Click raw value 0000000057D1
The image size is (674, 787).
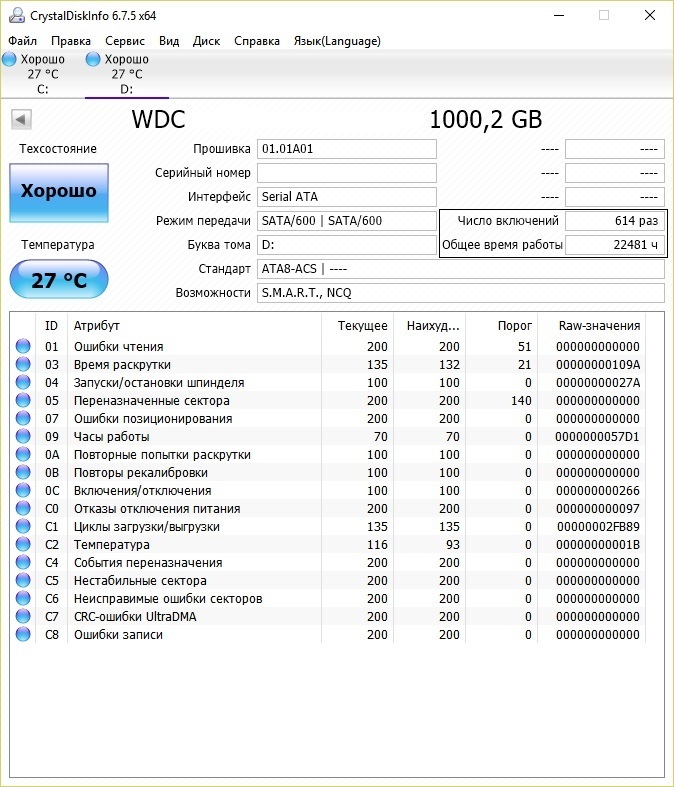[597, 437]
